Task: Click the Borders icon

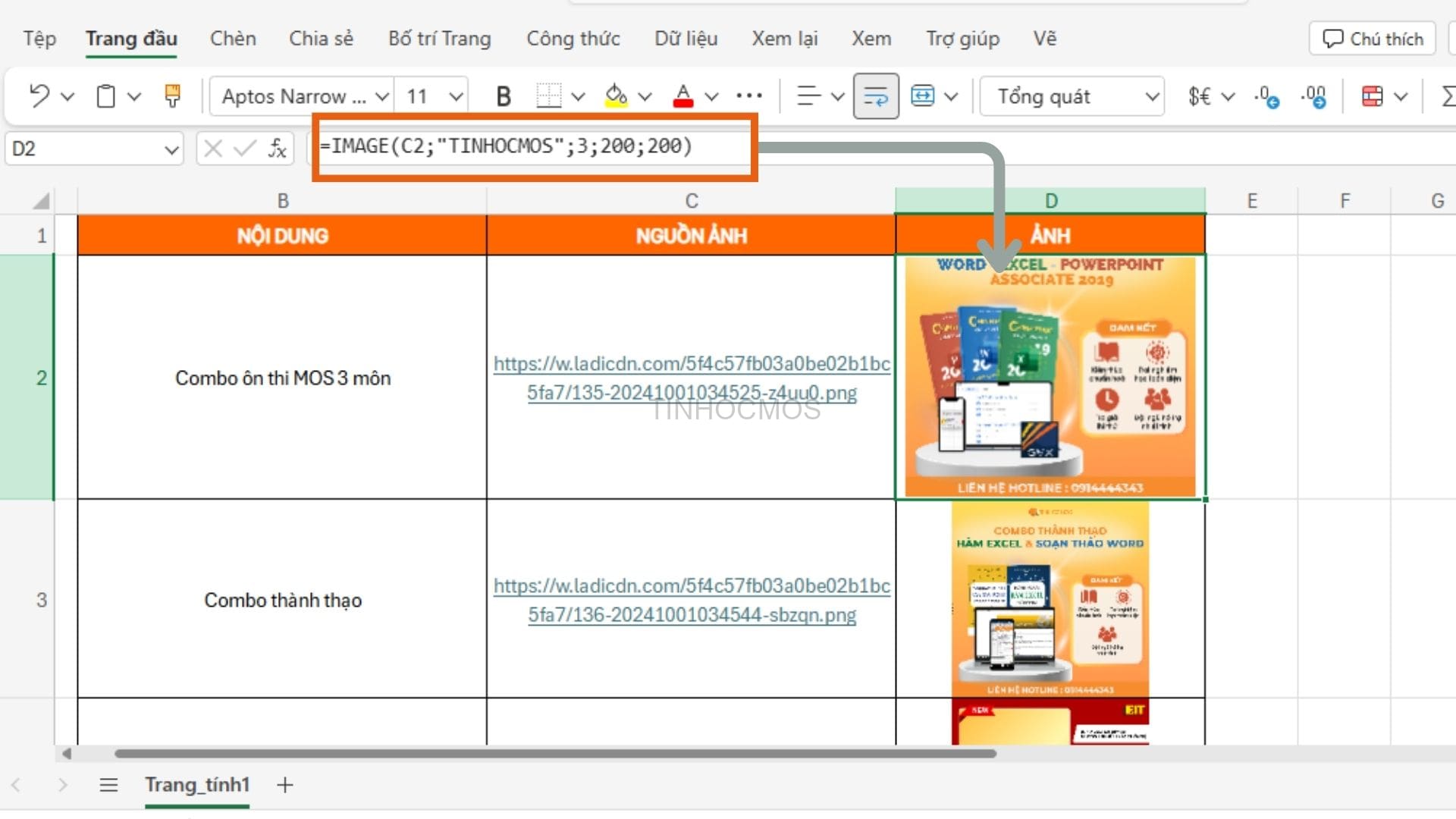Action: [x=548, y=96]
